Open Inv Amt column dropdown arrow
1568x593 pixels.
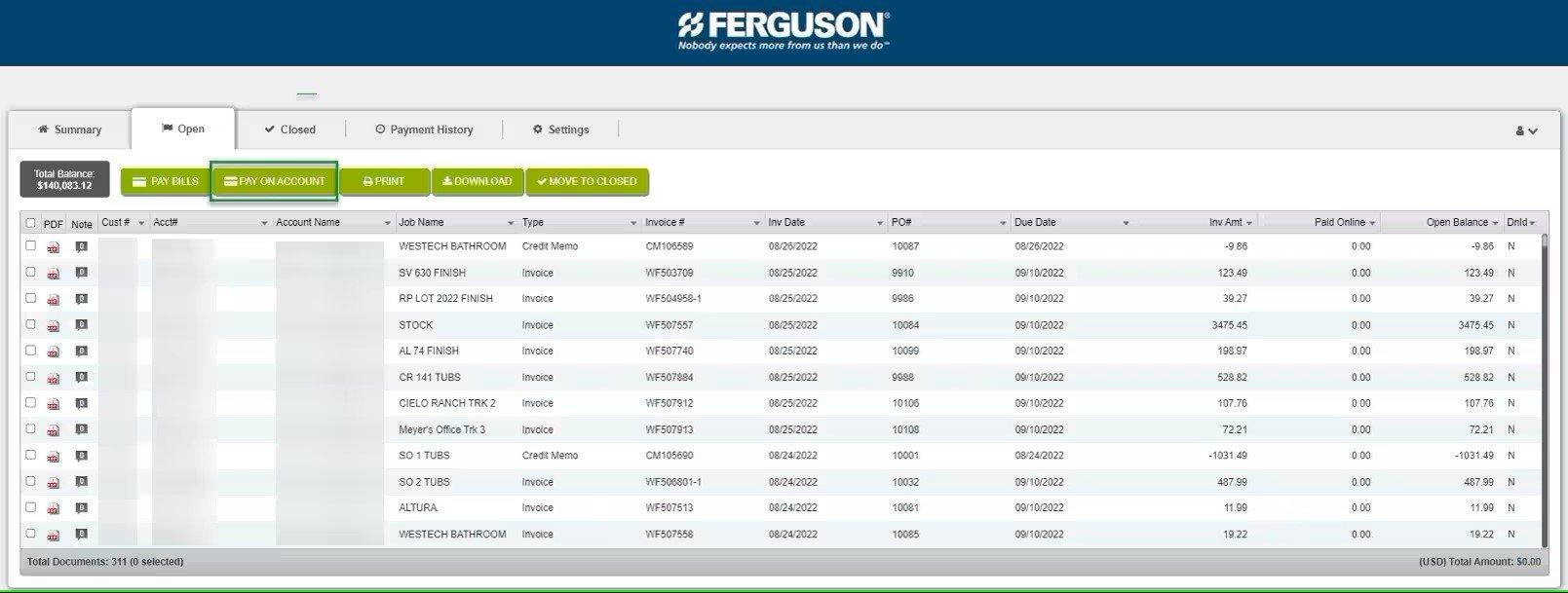pos(1249,223)
